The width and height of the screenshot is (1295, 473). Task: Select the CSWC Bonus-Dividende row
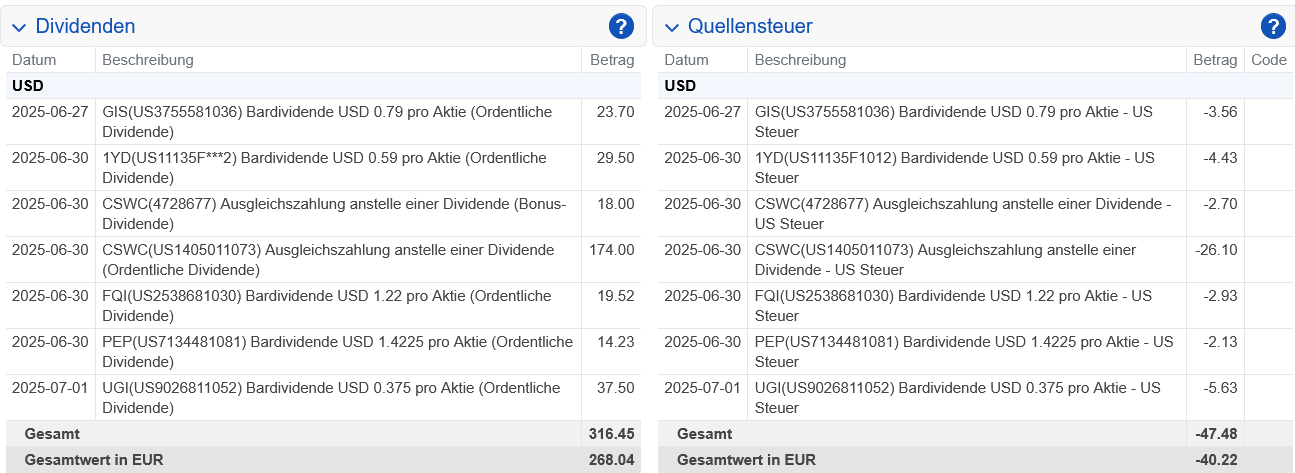click(x=334, y=213)
